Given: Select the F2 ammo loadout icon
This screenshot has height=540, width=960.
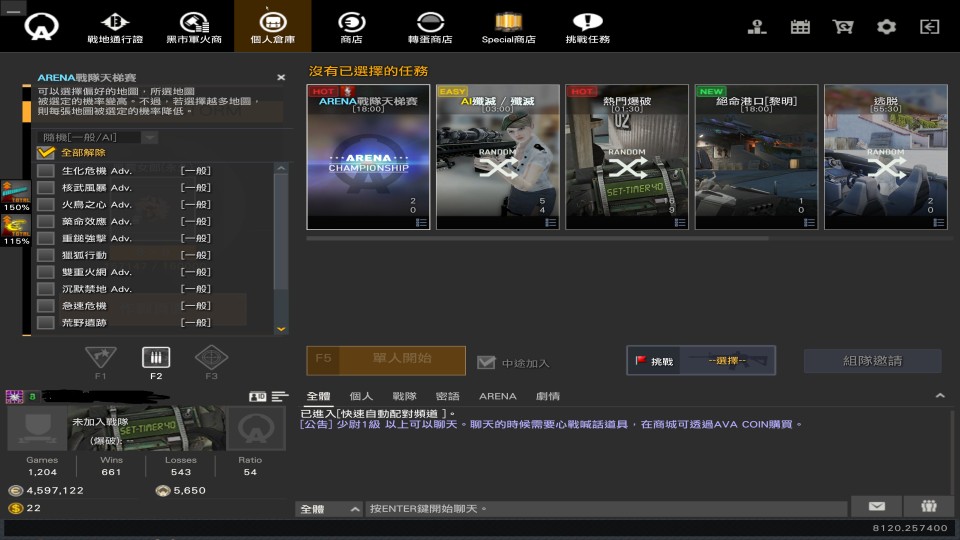Looking at the screenshot, I should (156, 358).
